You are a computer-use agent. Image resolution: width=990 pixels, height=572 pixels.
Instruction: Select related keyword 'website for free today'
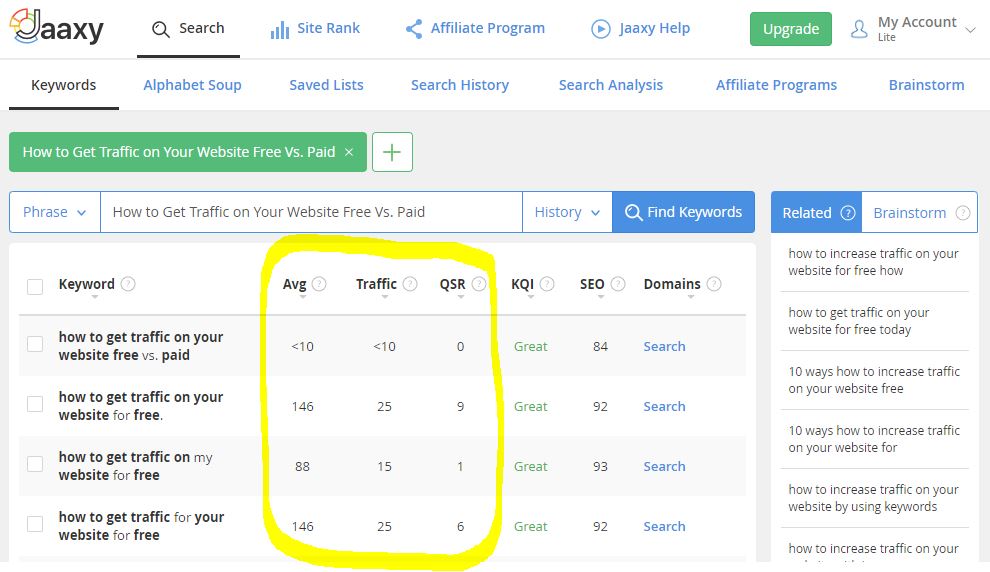(859, 321)
